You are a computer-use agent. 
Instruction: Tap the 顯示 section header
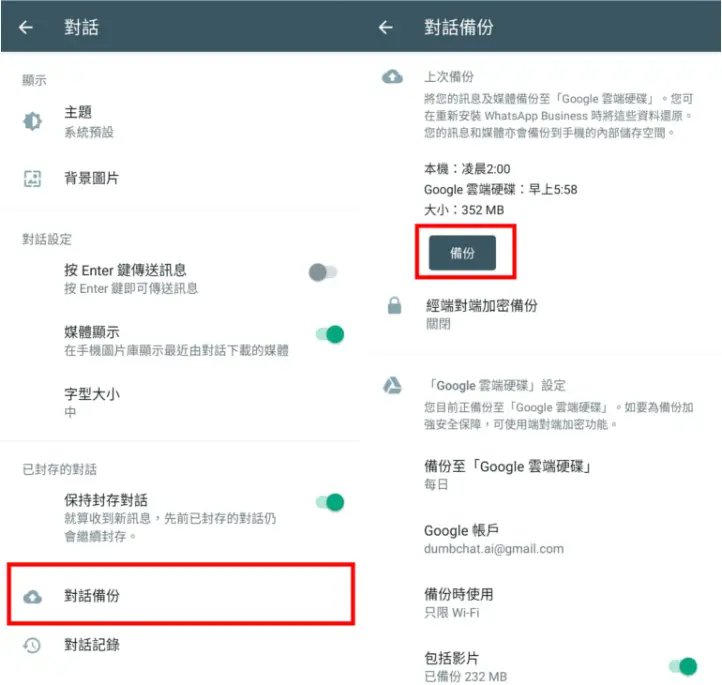pos(34,80)
